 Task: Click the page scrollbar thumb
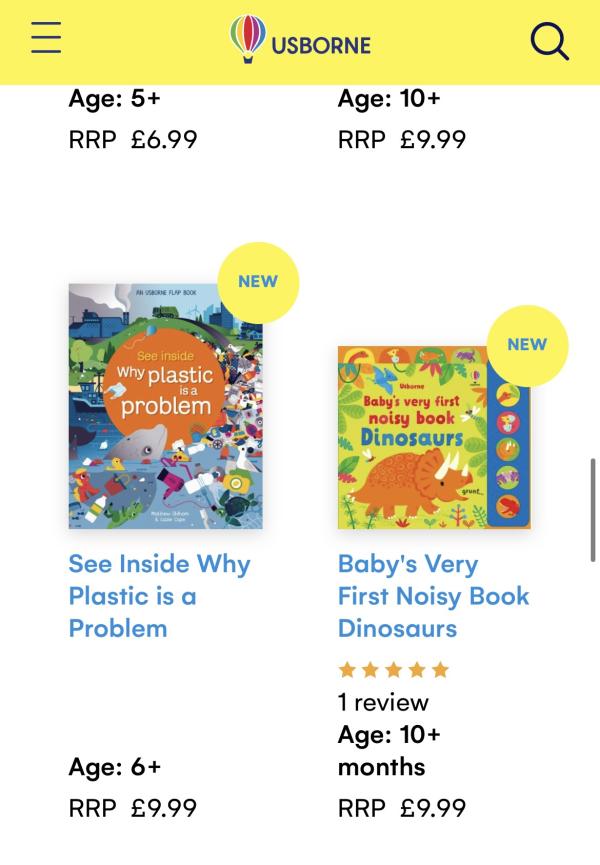[x=593, y=510]
